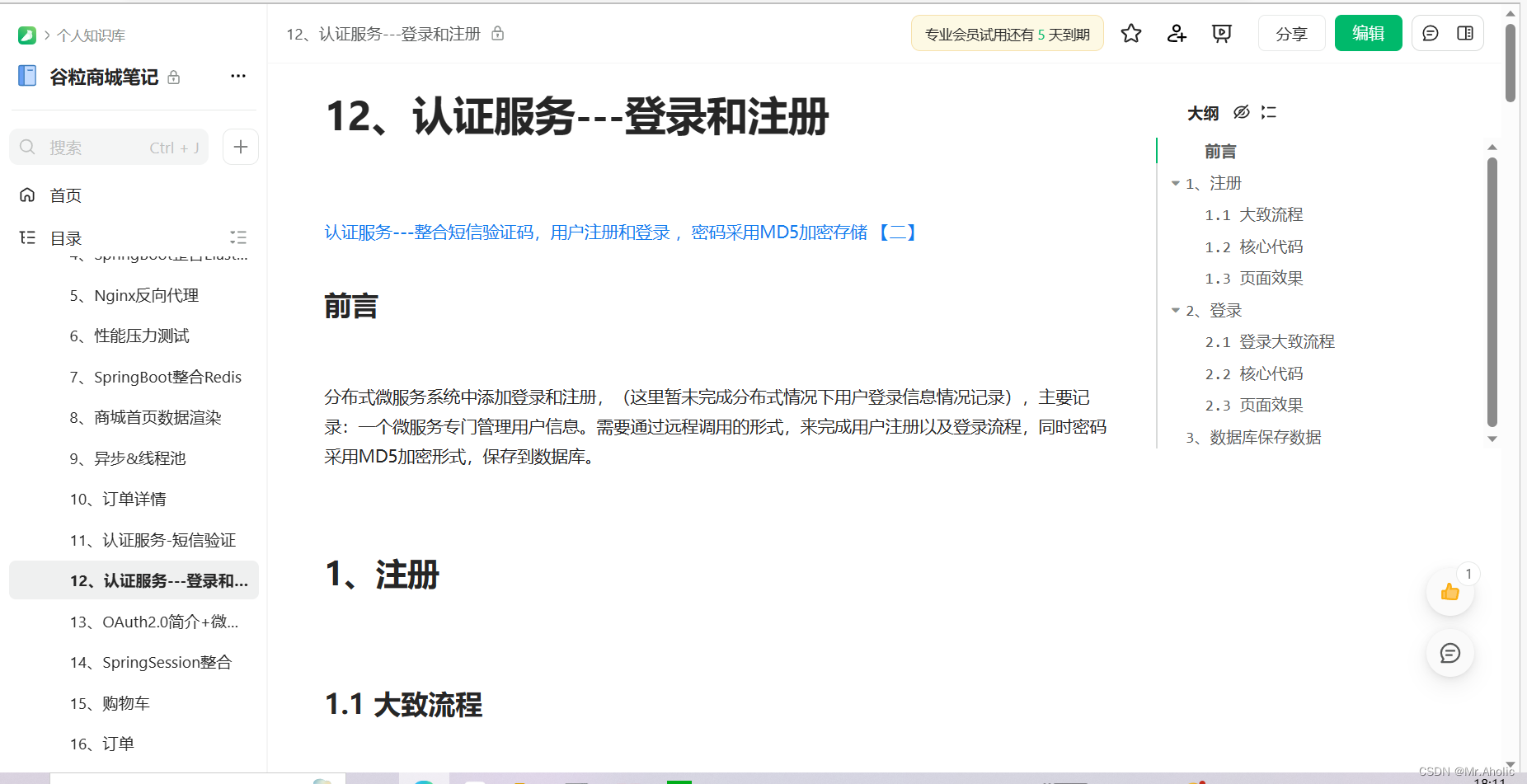Viewport: 1527px width, 784px height.
Task: Collapse the '1、注册' outline section
Action: pos(1176,183)
